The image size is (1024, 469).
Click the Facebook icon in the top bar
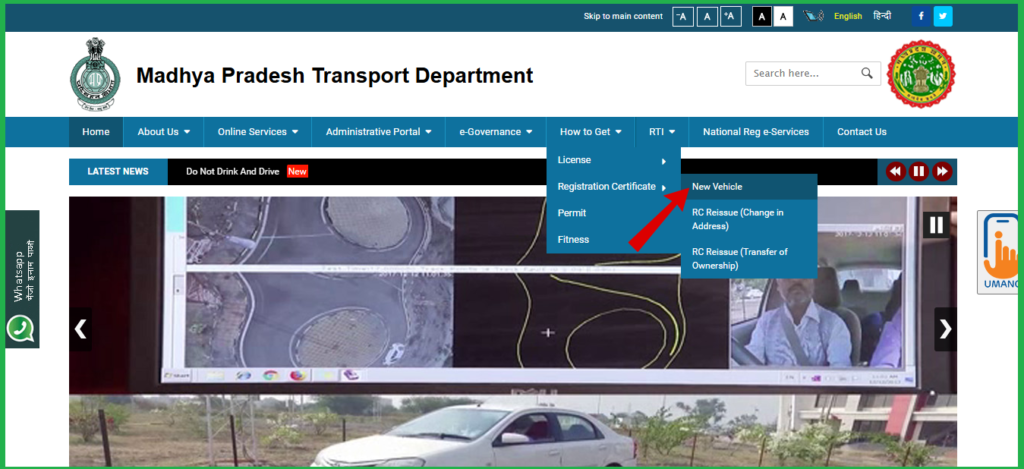[x=921, y=16]
